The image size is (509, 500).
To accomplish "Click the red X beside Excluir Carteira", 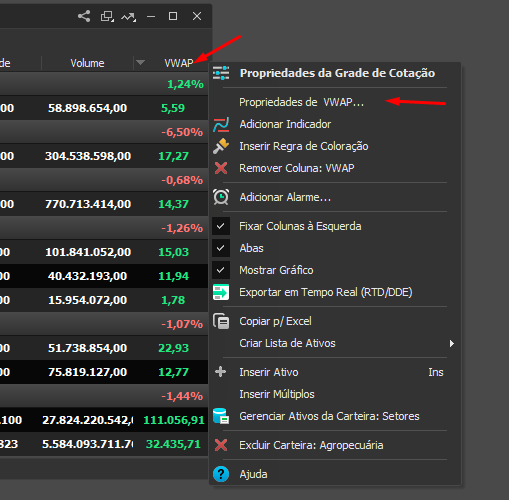I will [221, 445].
